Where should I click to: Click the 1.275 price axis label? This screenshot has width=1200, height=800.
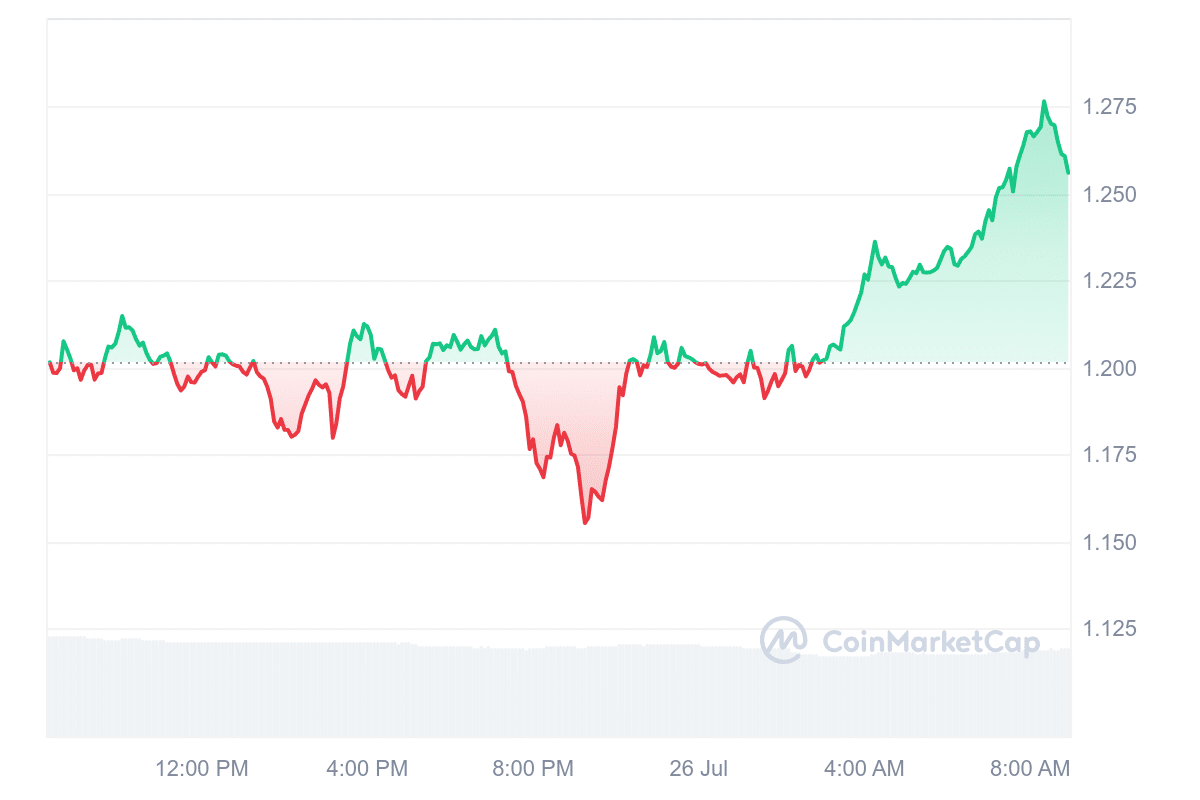[1109, 107]
